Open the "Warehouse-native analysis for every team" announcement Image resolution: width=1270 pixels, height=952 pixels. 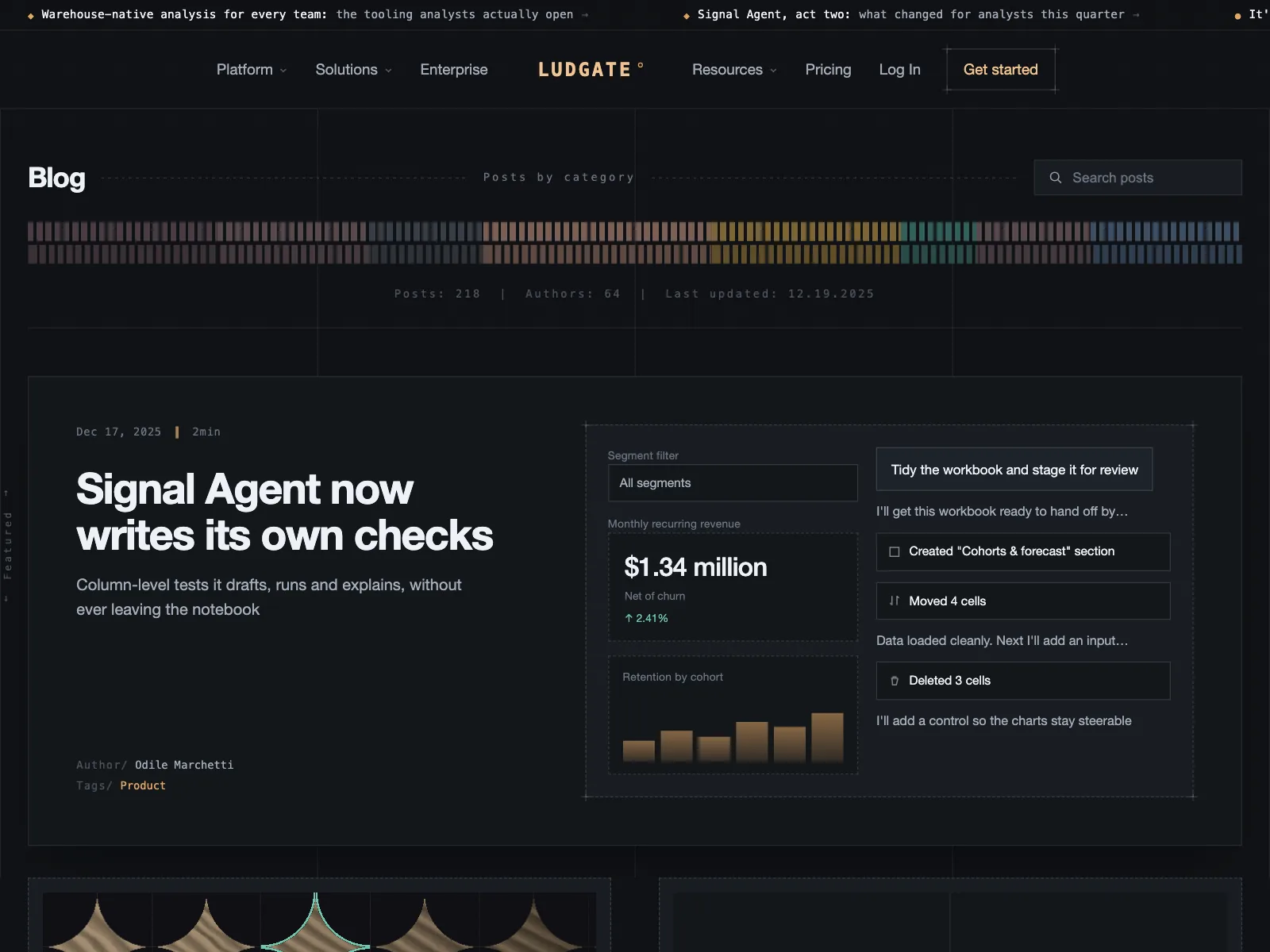307,14
